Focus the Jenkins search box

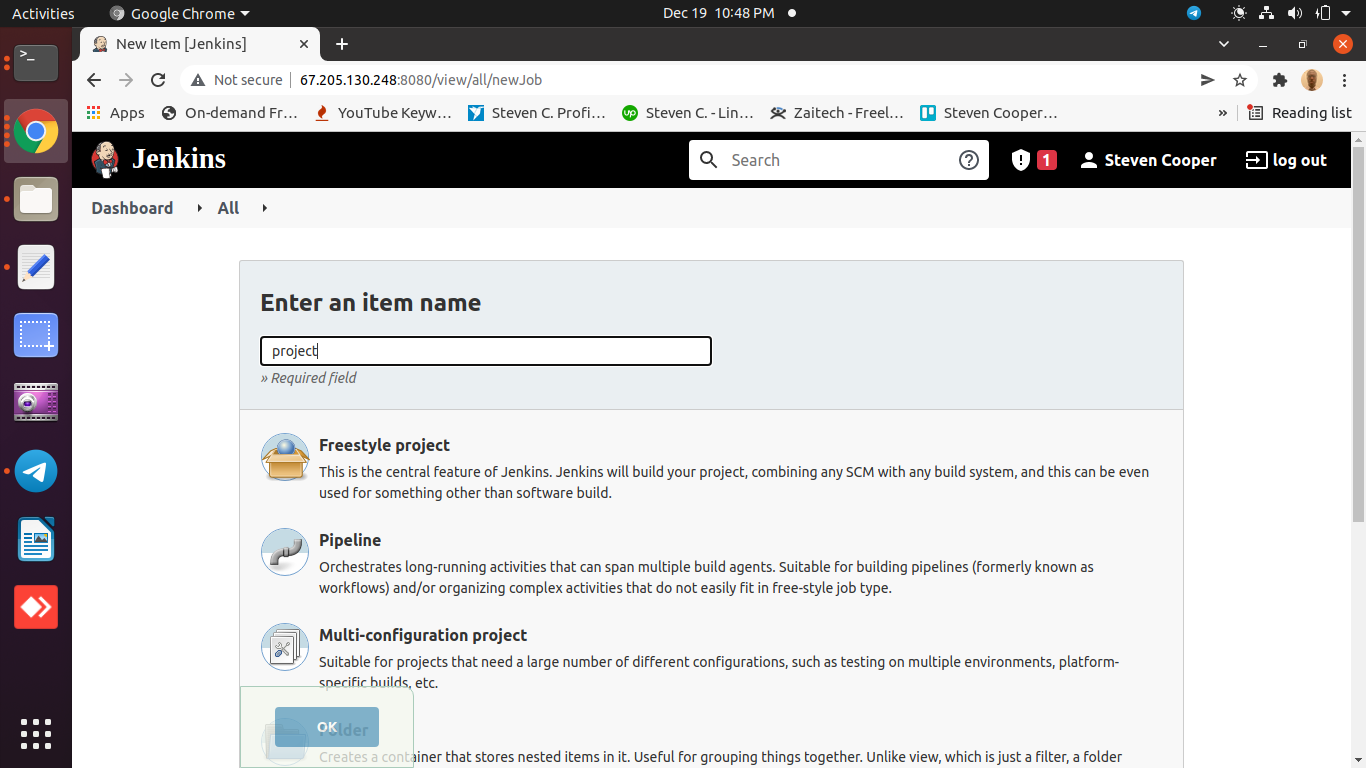(x=838, y=160)
